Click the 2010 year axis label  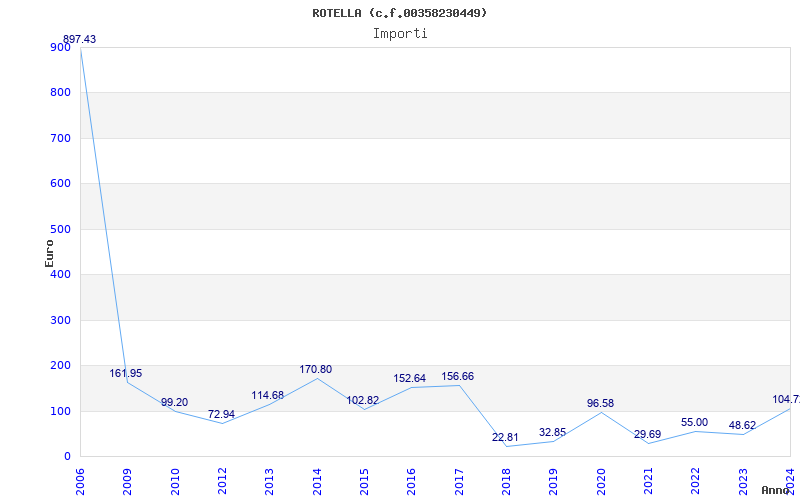click(175, 481)
